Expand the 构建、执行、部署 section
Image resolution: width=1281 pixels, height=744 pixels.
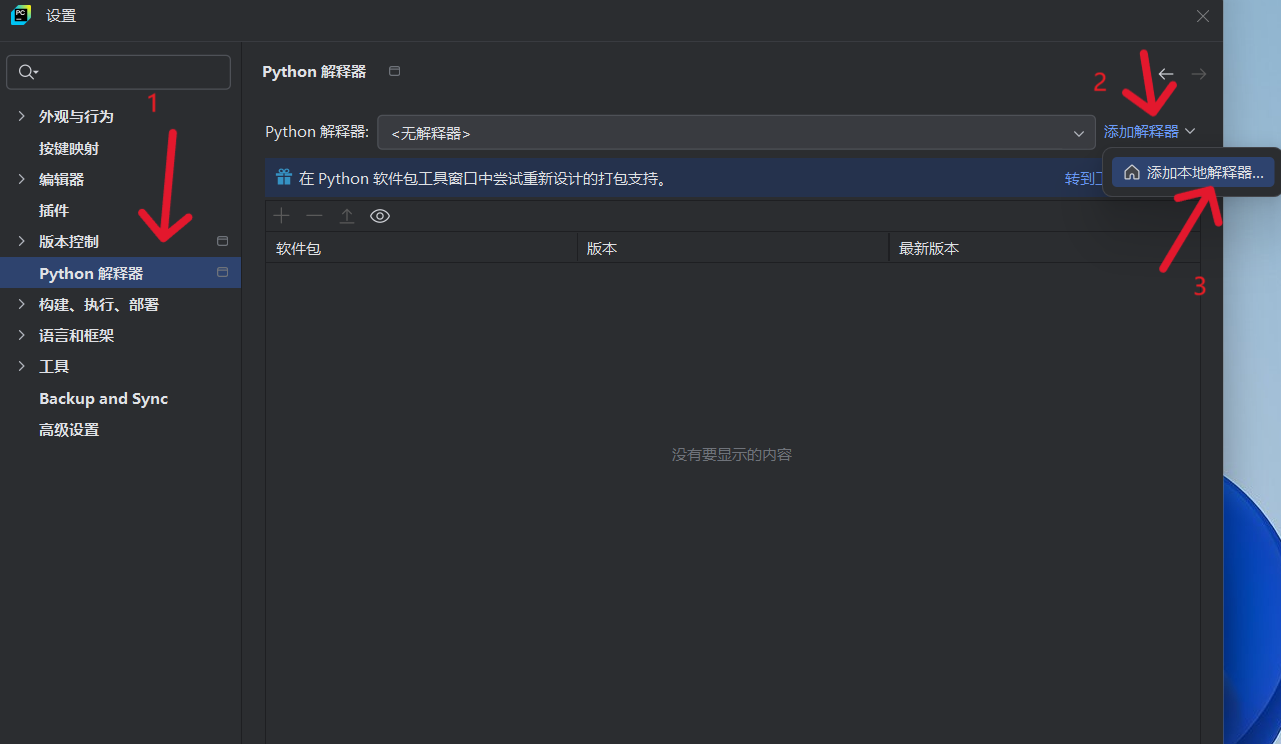click(21, 305)
